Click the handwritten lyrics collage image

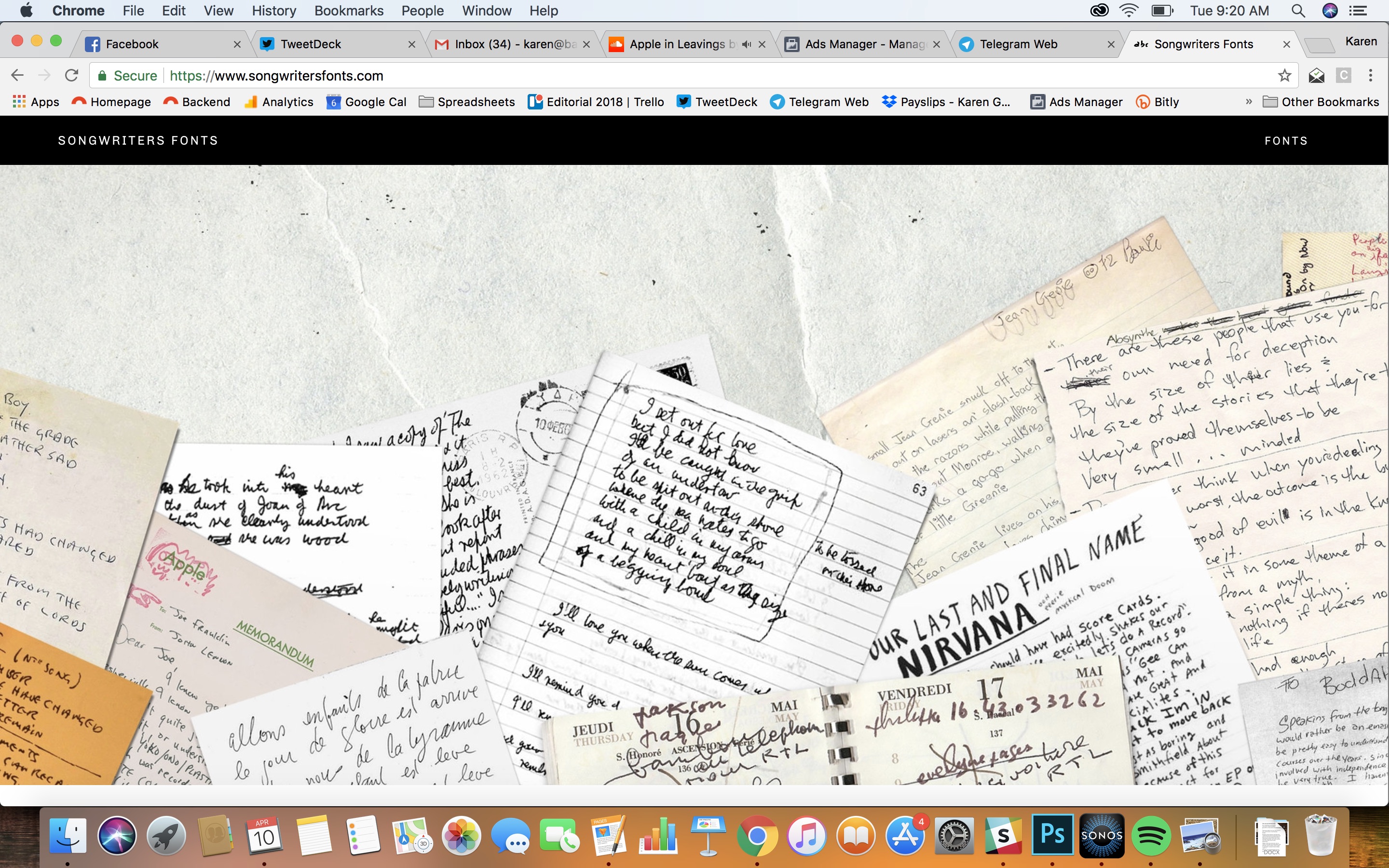[x=694, y=475]
